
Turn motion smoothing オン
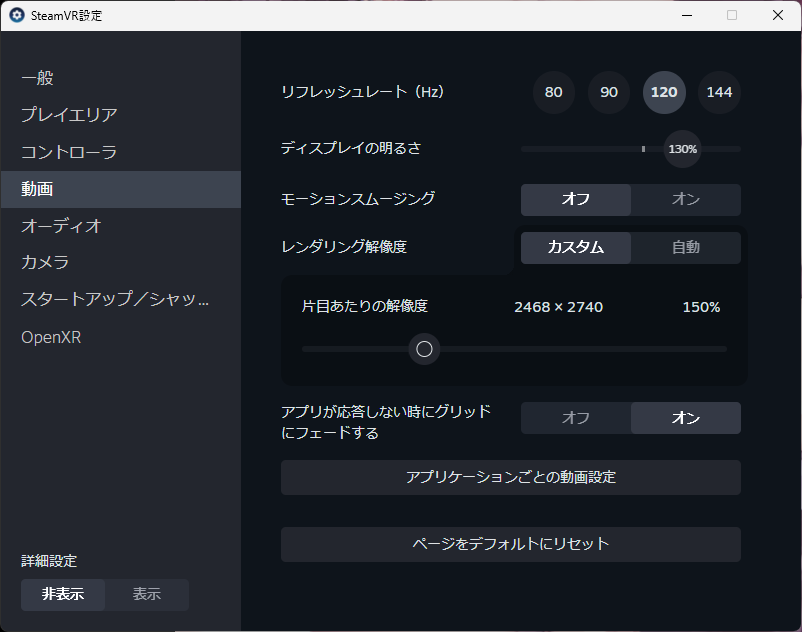click(686, 199)
